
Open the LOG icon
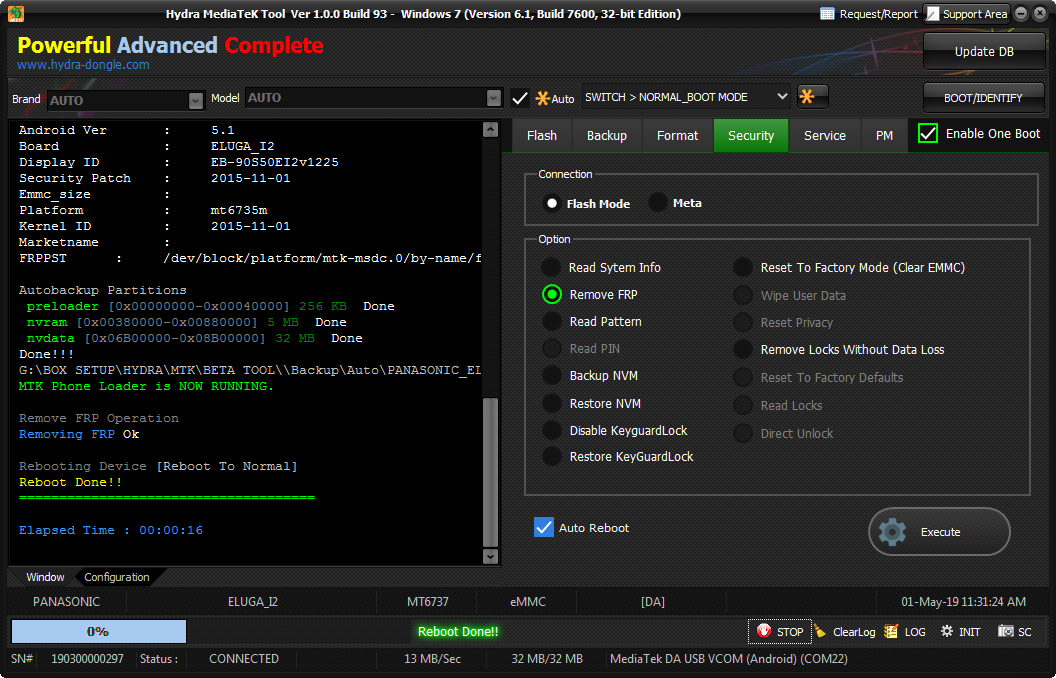[891, 631]
